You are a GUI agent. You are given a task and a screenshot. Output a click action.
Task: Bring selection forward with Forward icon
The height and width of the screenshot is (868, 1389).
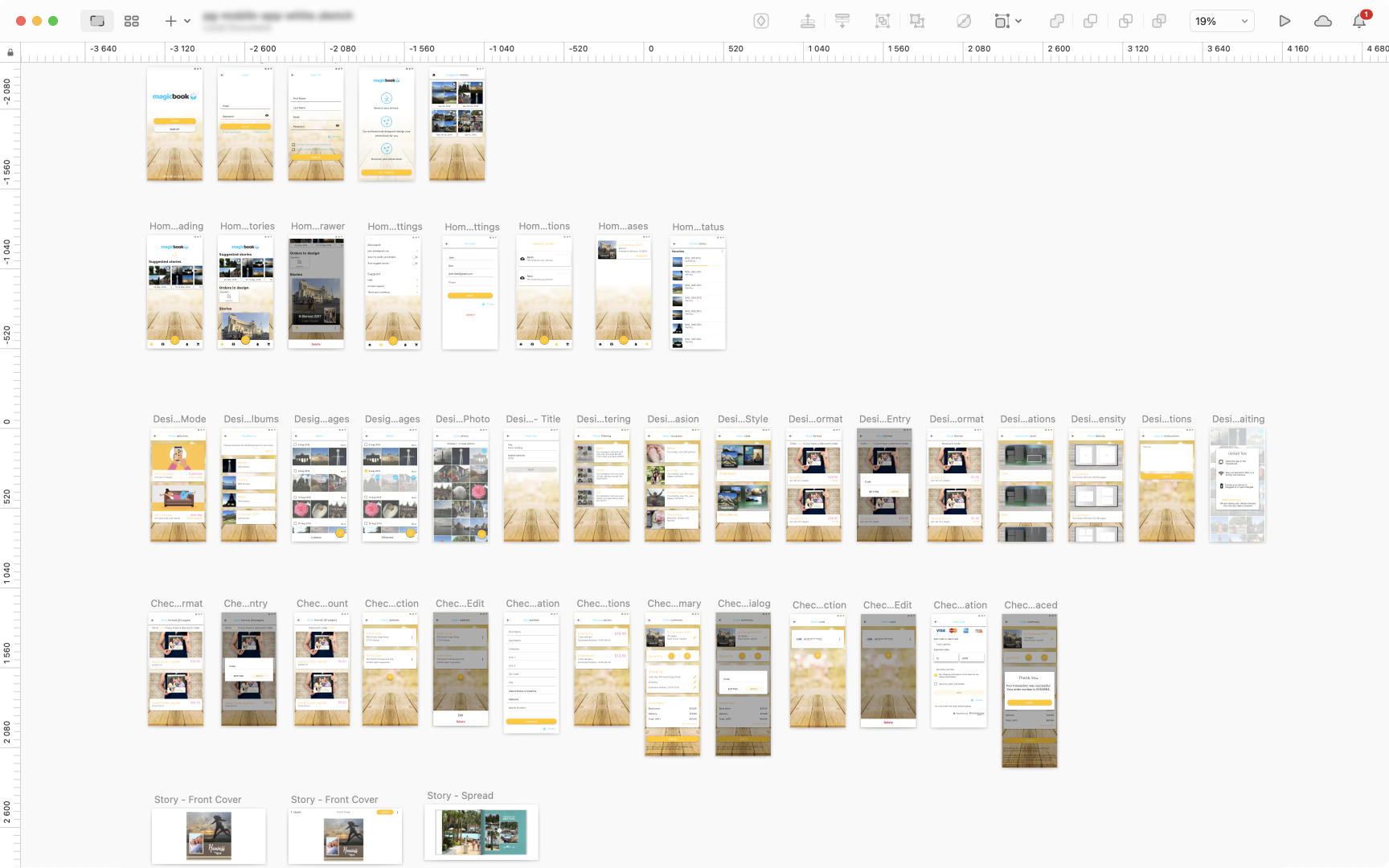[x=808, y=22]
